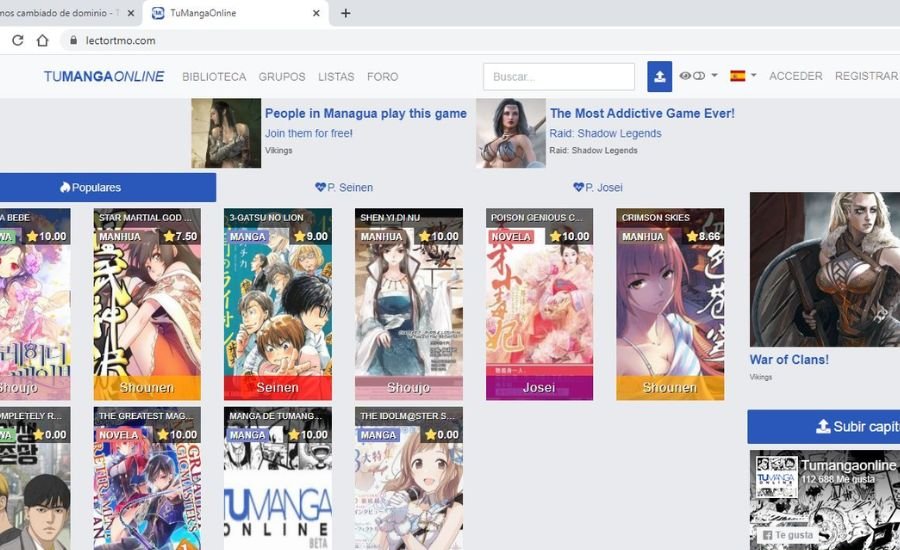Viewport: 900px width, 550px height.
Task: Select the P. Seinen tab
Action: 344,187
